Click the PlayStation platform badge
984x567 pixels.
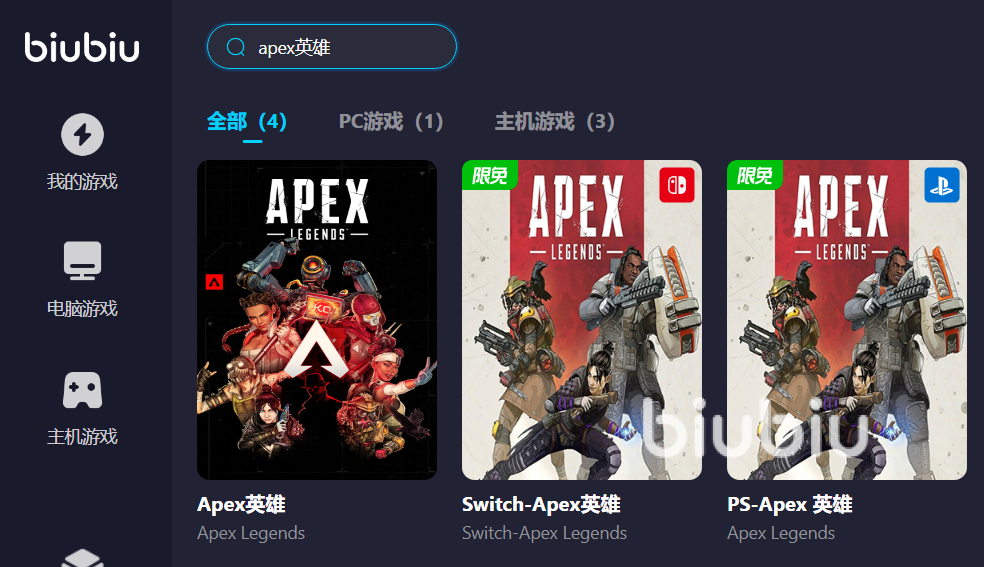click(x=941, y=185)
